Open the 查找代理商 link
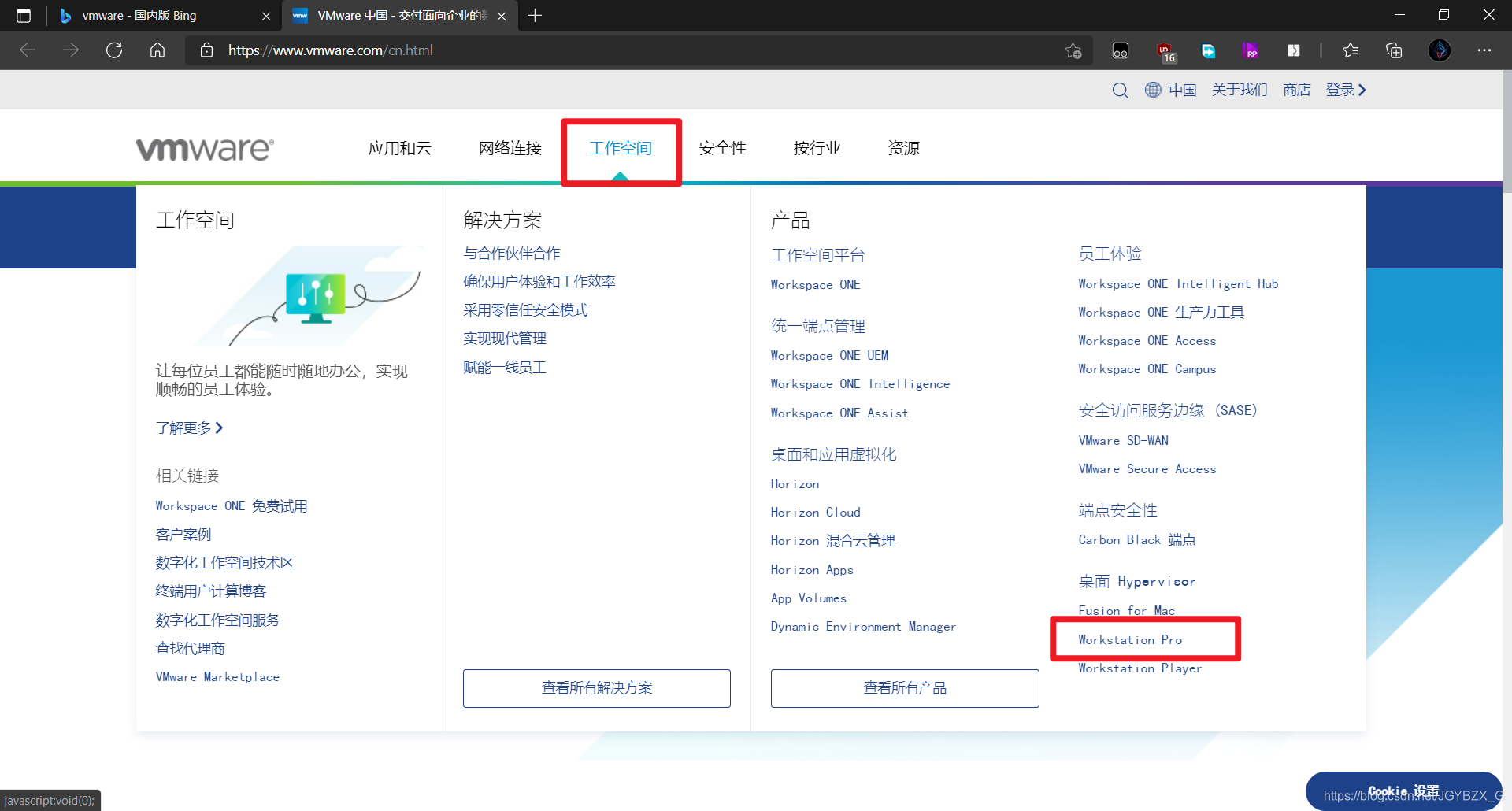1512x811 pixels. [190, 648]
